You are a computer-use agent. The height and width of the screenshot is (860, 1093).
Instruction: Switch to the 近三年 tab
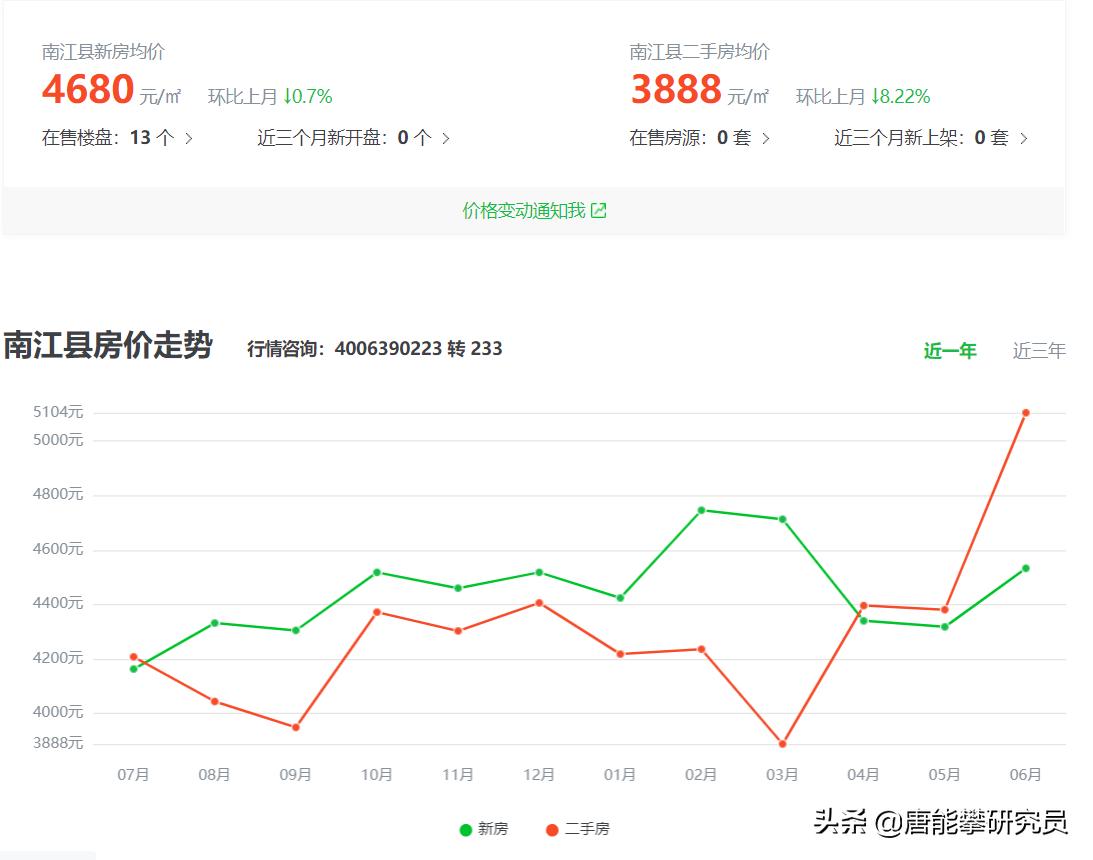tap(1039, 351)
